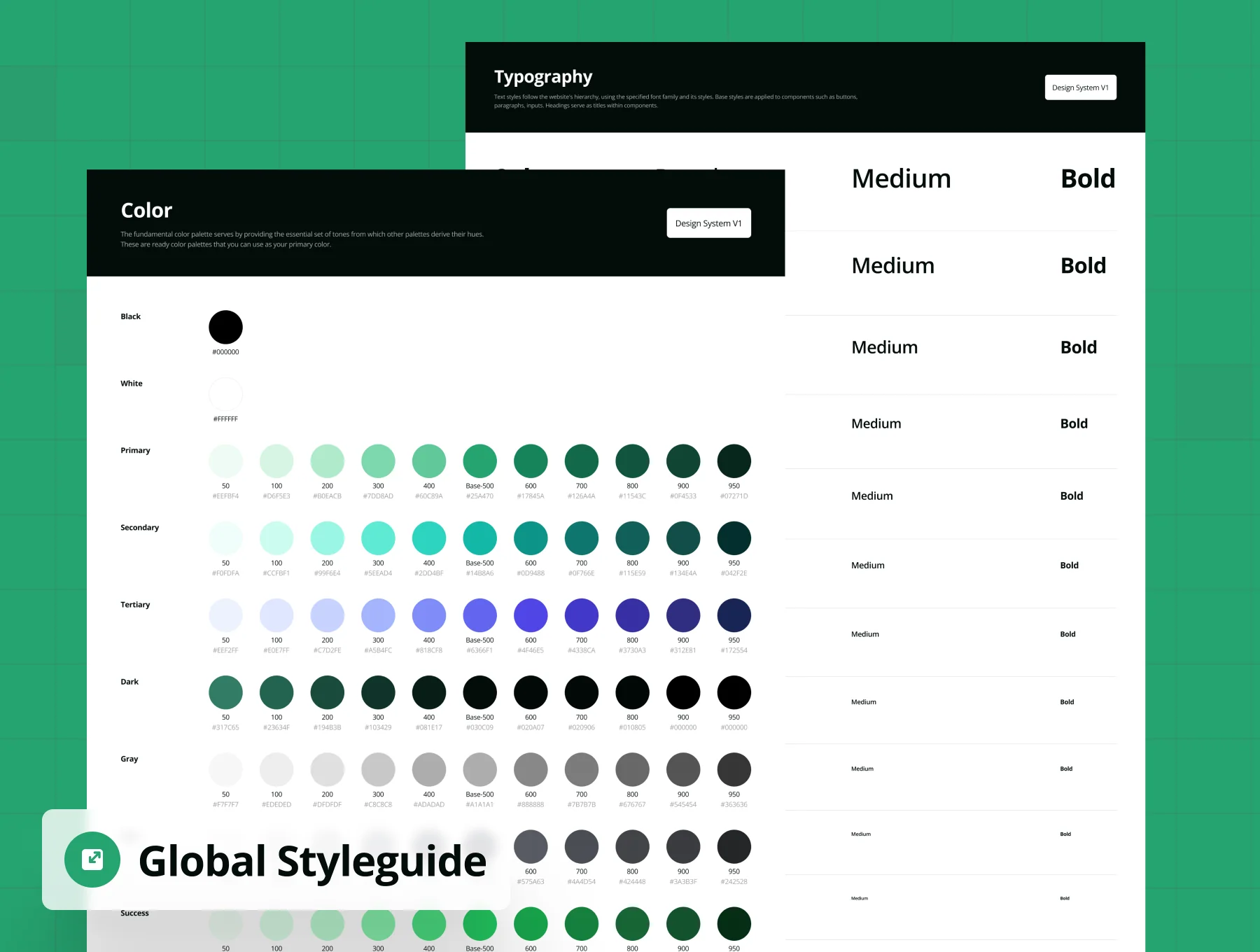Select Tertiary Base-500 swatch #6366F1
The height and width of the screenshot is (952, 1260).
(x=479, y=615)
